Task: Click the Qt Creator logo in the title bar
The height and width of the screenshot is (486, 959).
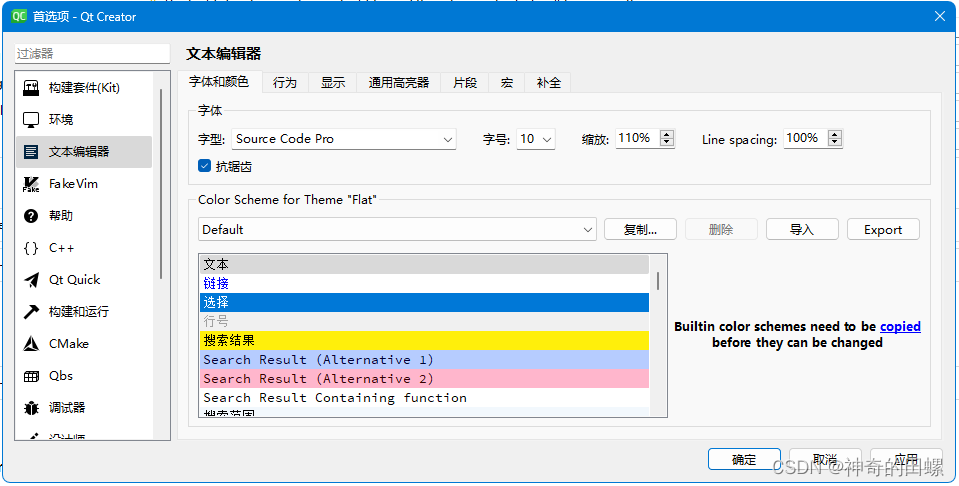Action: click(19, 16)
